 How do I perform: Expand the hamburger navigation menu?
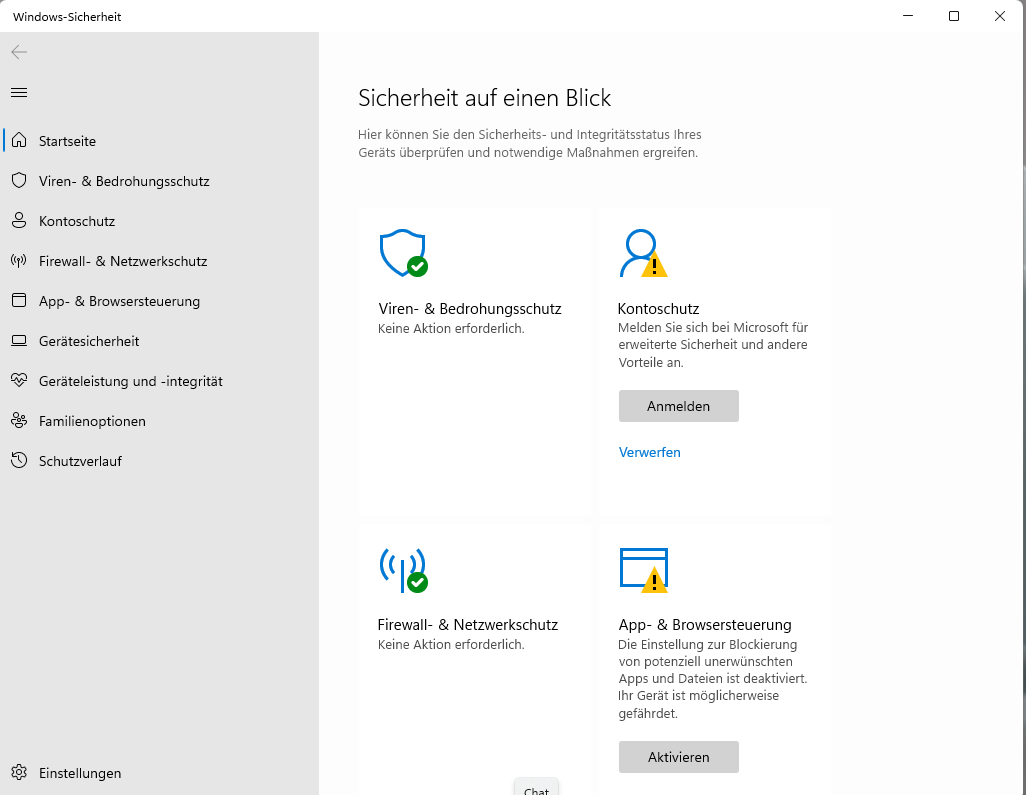(x=18, y=93)
